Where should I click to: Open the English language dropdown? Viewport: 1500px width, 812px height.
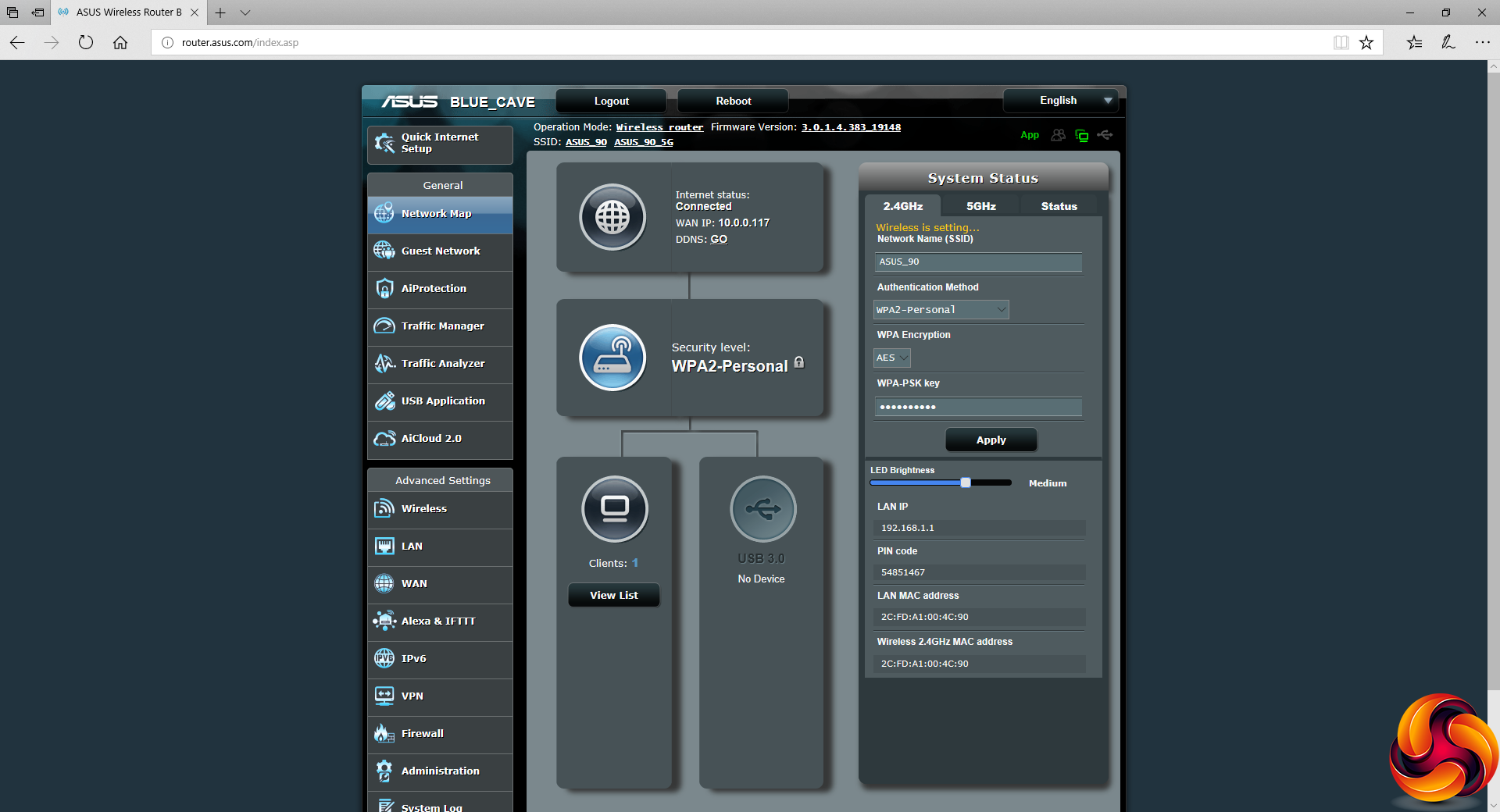[x=1060, y=101]
